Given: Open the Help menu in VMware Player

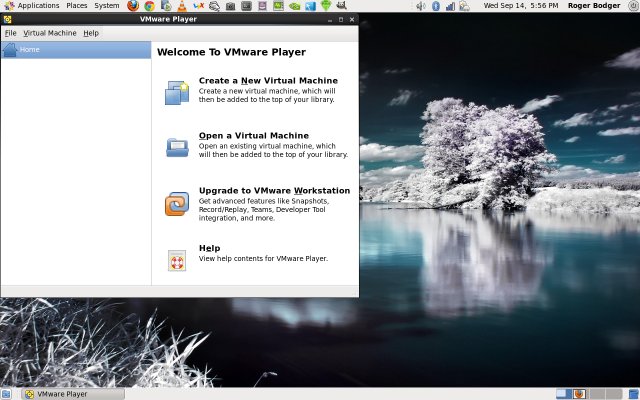Looking at the screenshot, I should click(91, 33).
